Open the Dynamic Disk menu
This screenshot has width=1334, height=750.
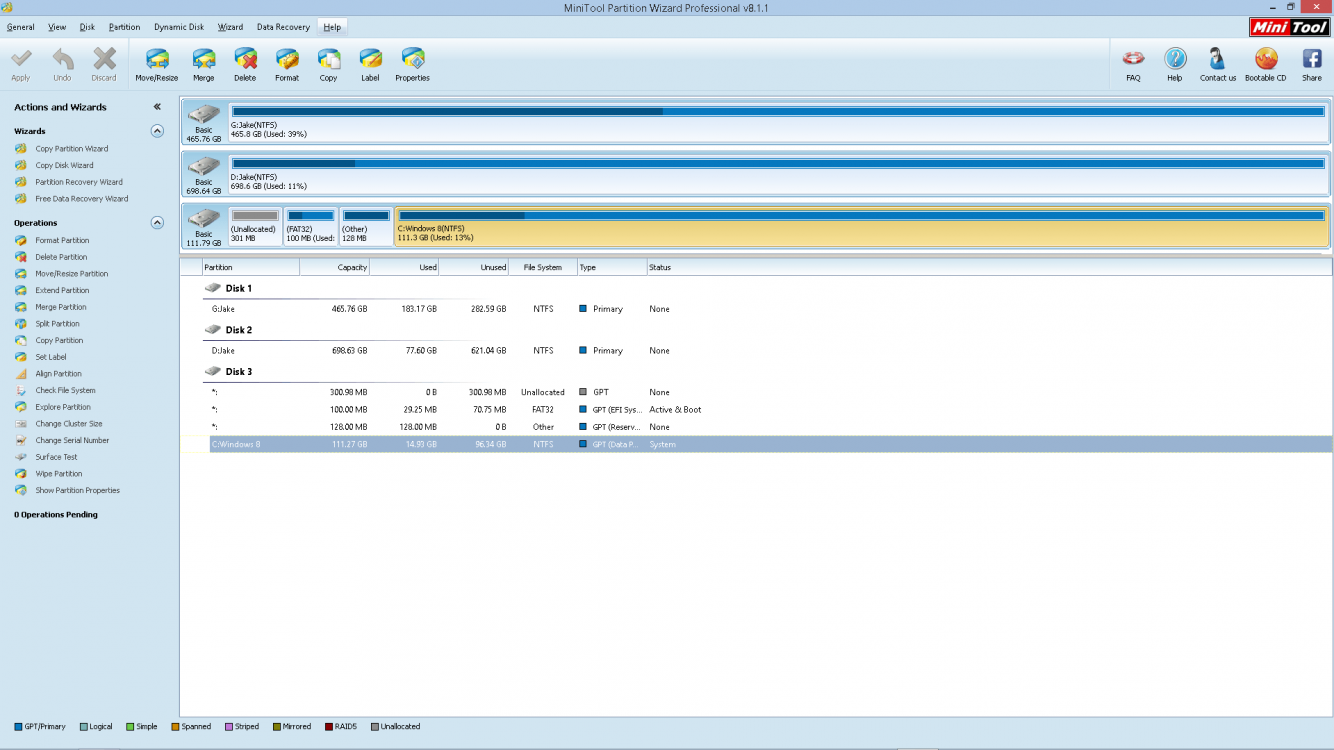coord(179,27)
